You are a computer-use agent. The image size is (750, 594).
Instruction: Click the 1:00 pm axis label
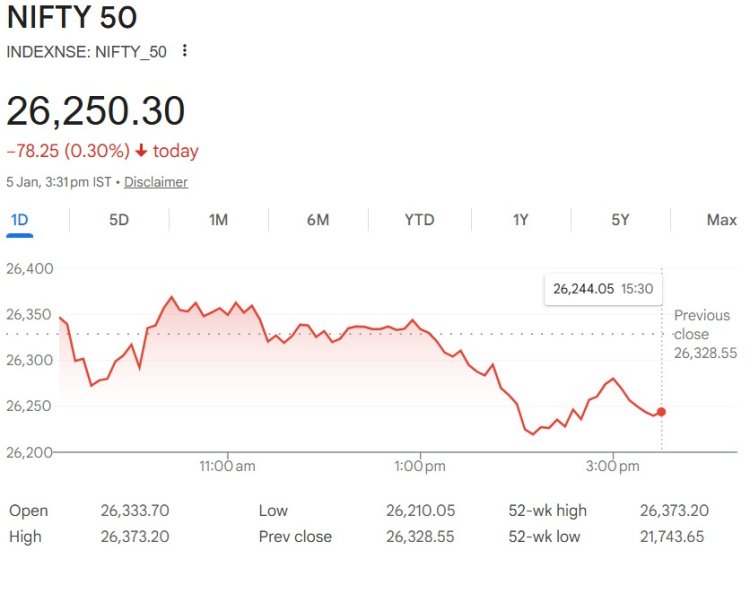[420, 466]
